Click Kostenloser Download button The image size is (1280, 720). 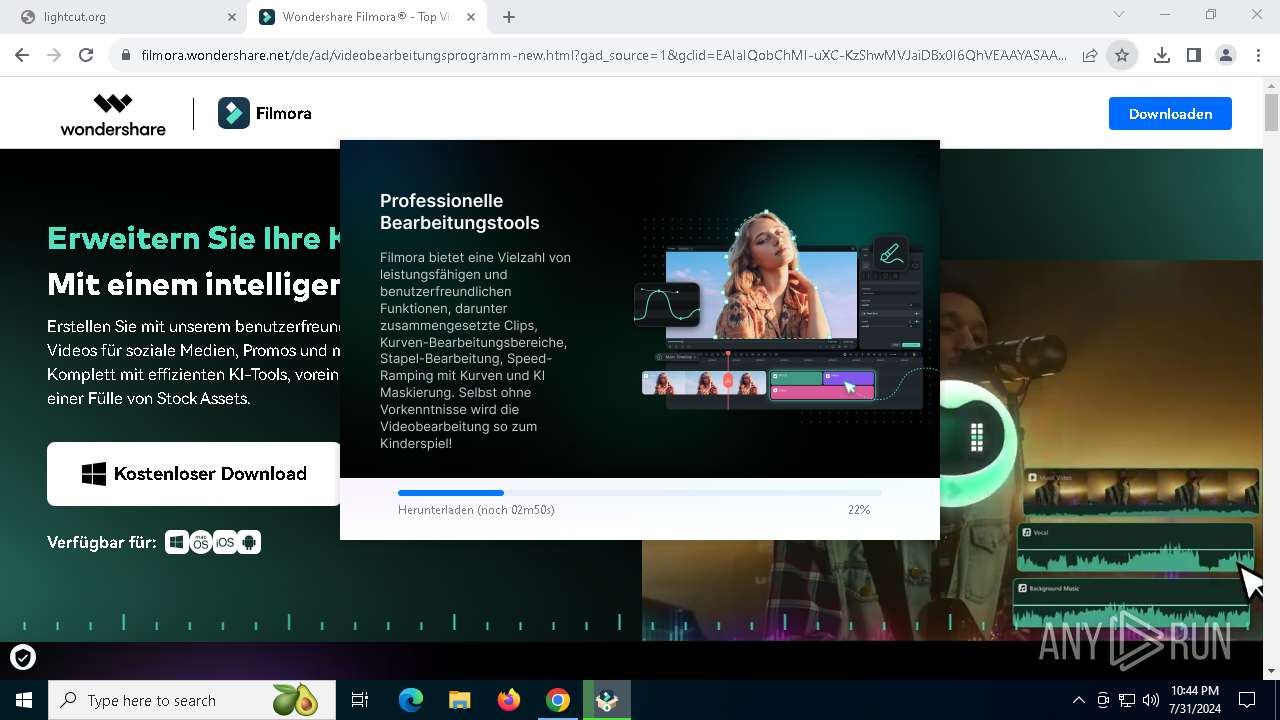pos(194,474)
